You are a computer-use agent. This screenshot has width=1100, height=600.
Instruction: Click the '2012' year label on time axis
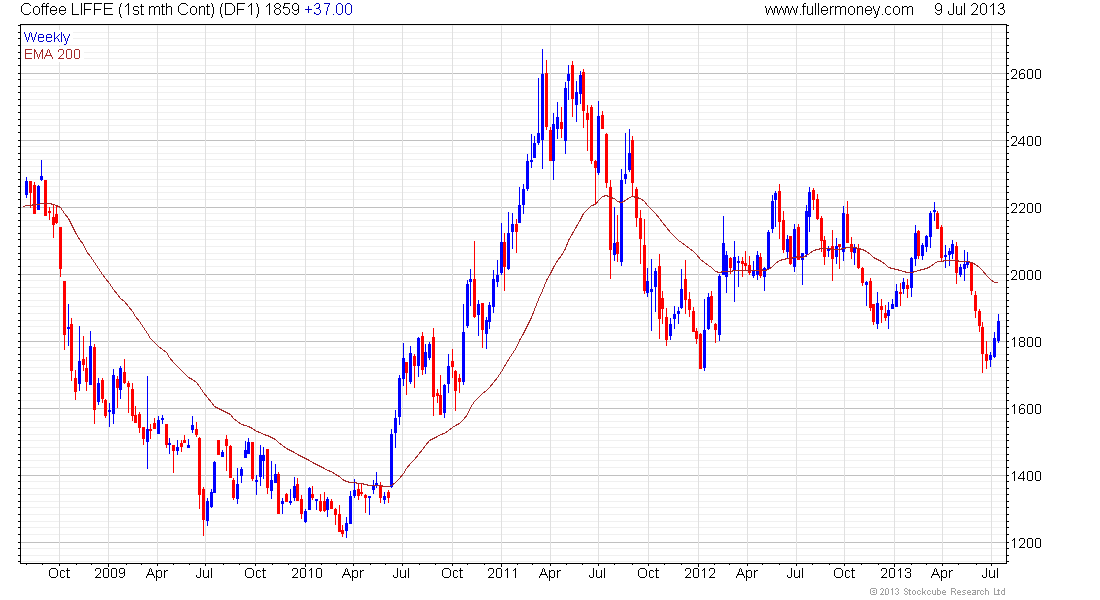[x=700, y=573]
